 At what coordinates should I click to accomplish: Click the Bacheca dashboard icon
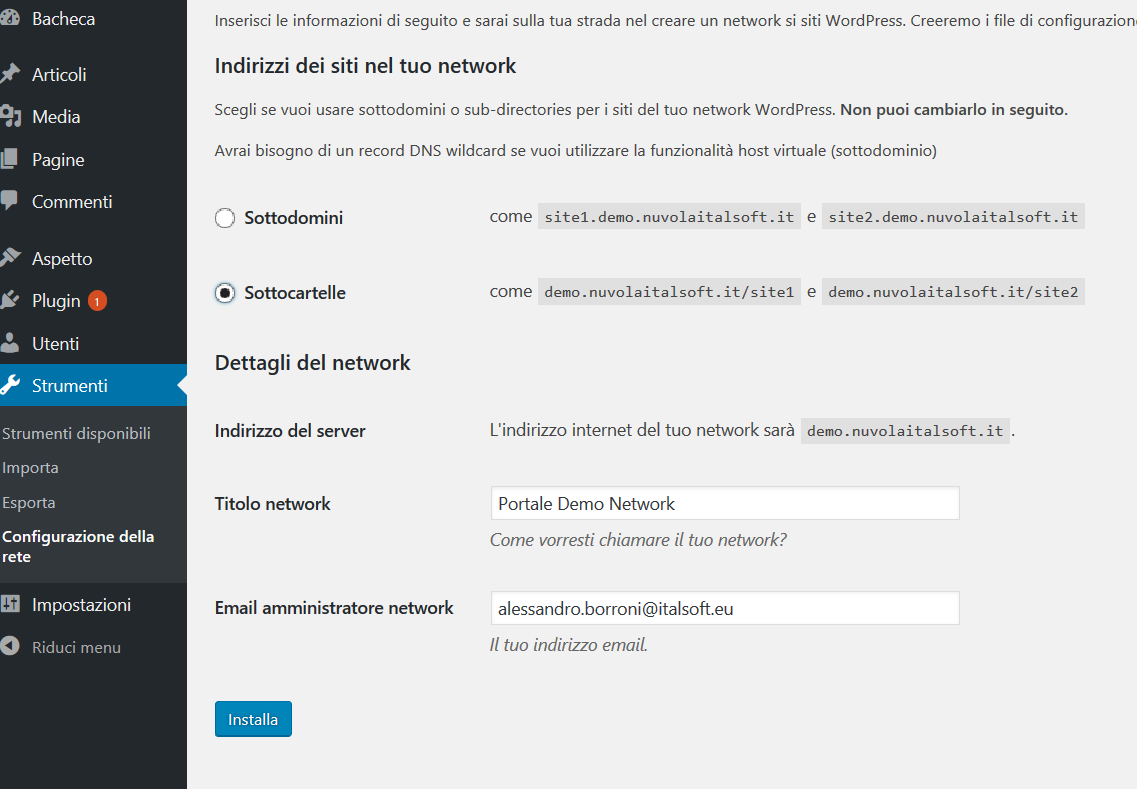[x=10, y=19]
